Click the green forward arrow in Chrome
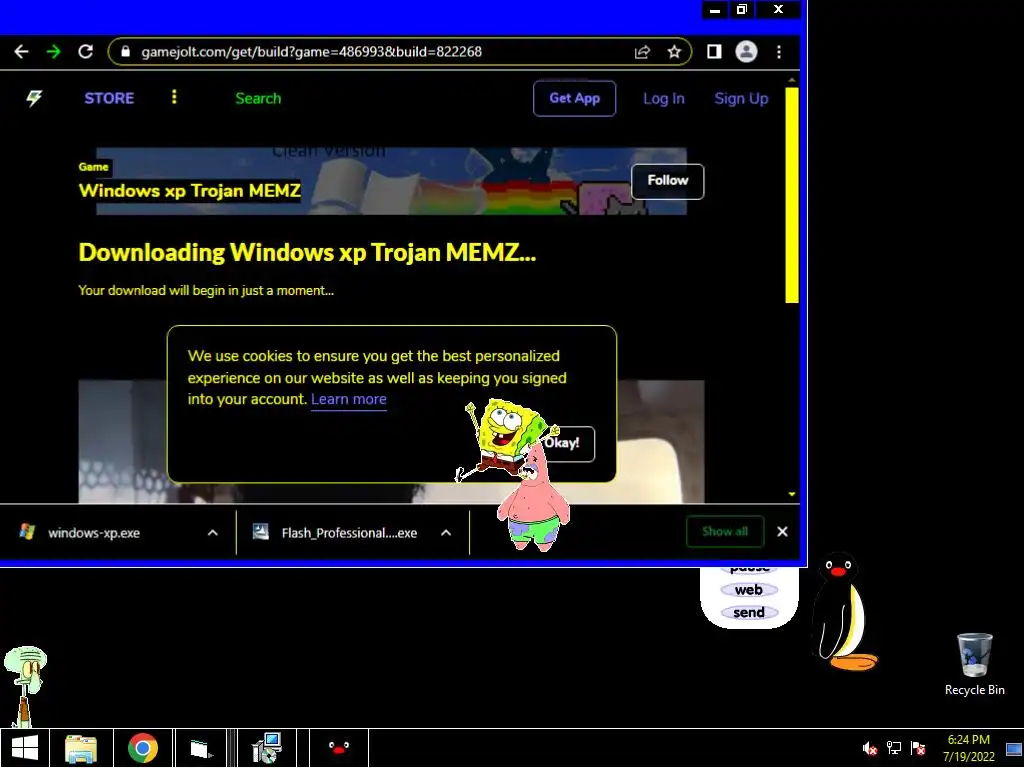1024x768 pixels. tap(54, 52)
